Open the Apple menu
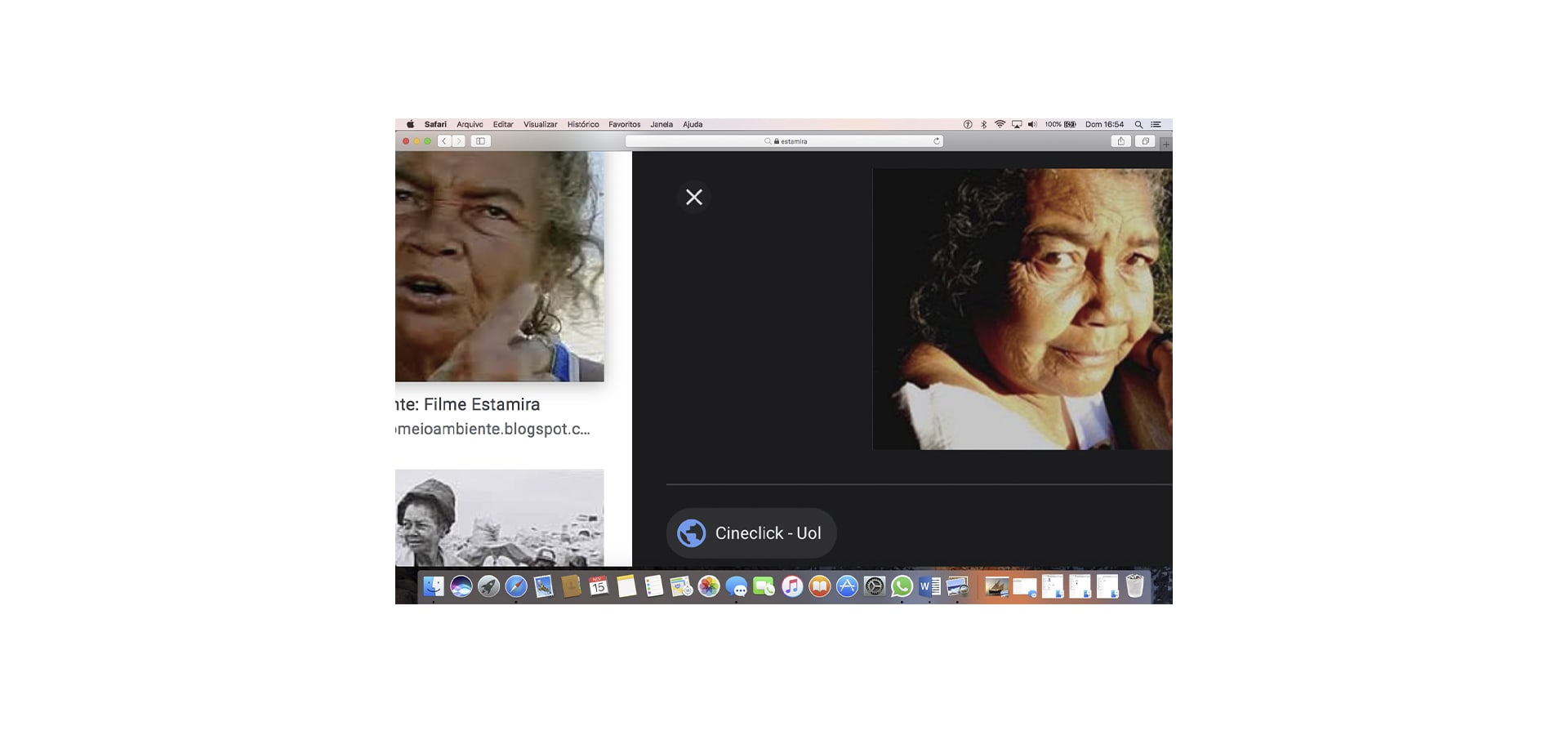This screenshot has height=735, width=1568. click(x=410, y=124)
